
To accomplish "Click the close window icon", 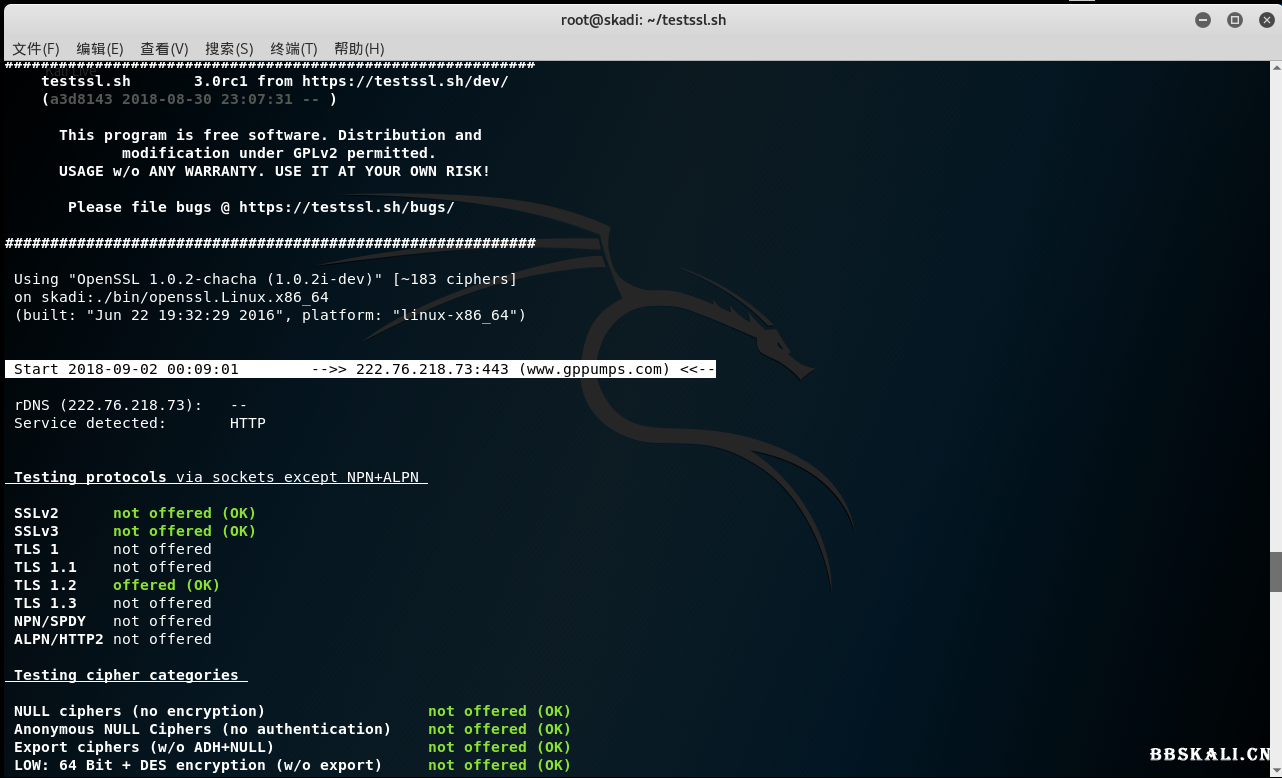I will pos(1266,19).
